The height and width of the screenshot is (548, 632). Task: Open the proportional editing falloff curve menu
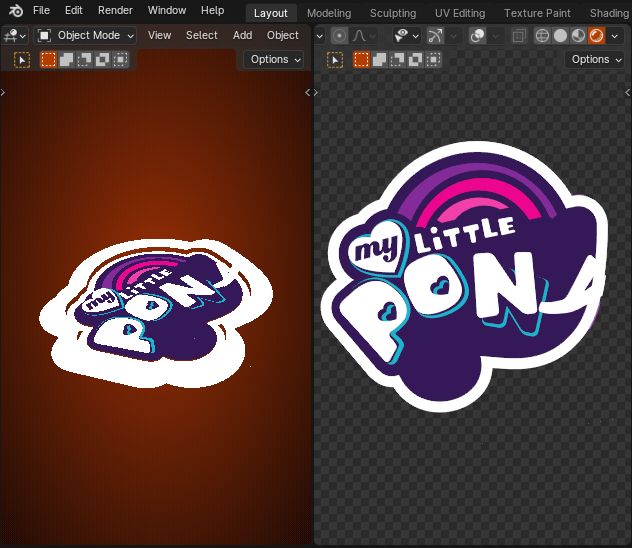click(364, 36)
